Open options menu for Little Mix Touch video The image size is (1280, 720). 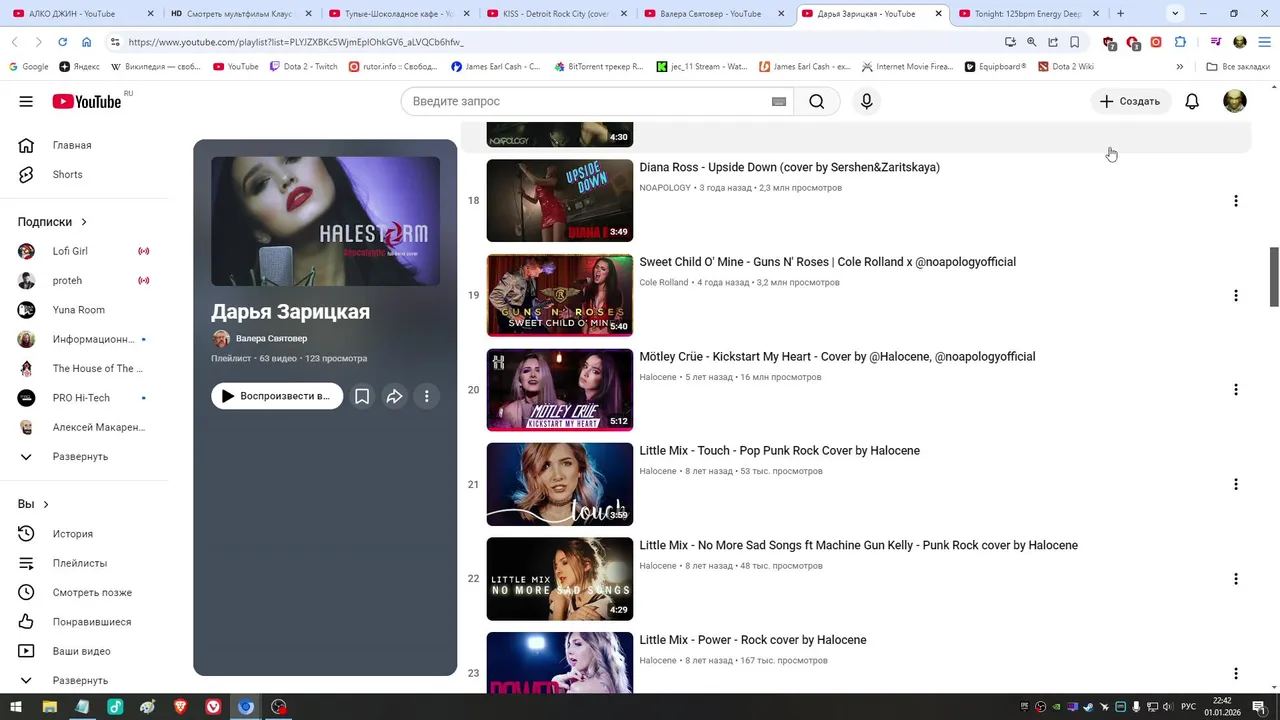coord(1236,485)
